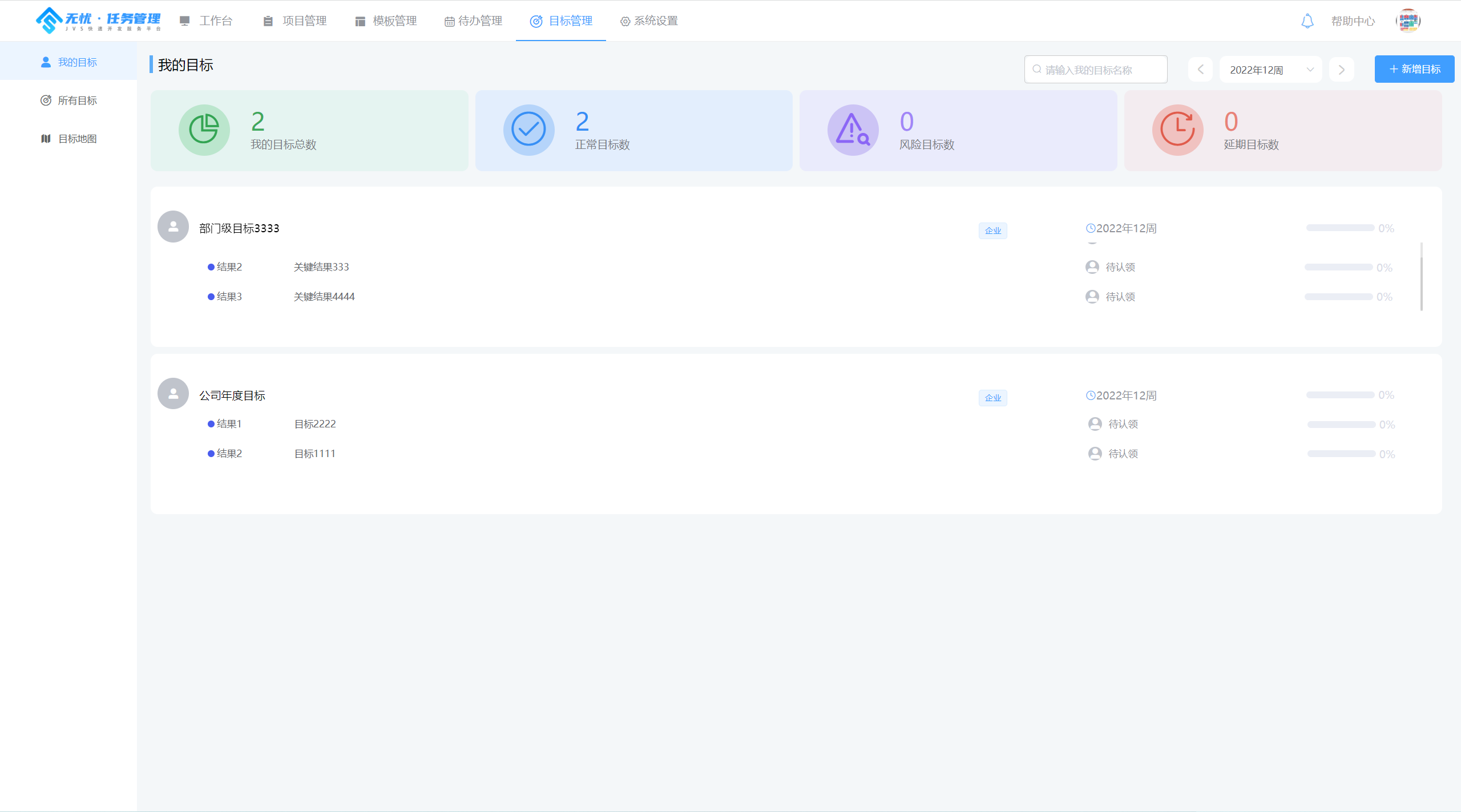
Task: Click the blue normal goals checkmark icon
Action: coord(528,130)
